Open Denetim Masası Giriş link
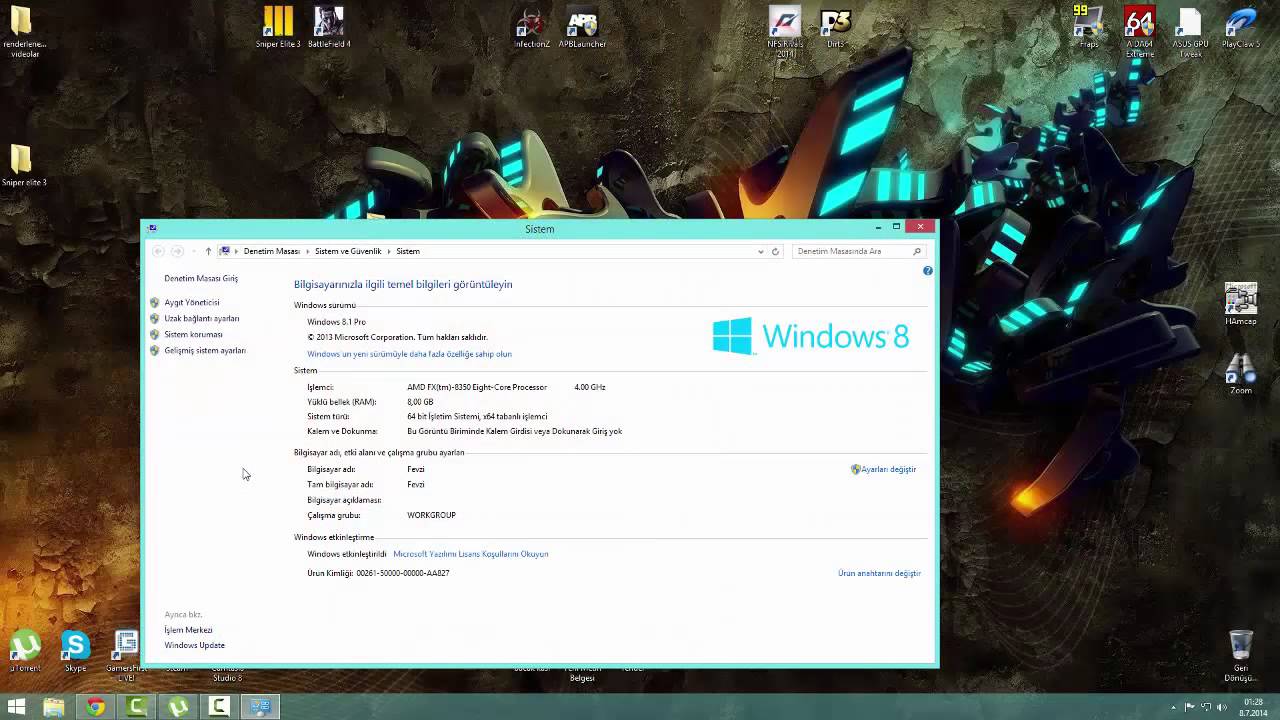 (x=201, y=278)
